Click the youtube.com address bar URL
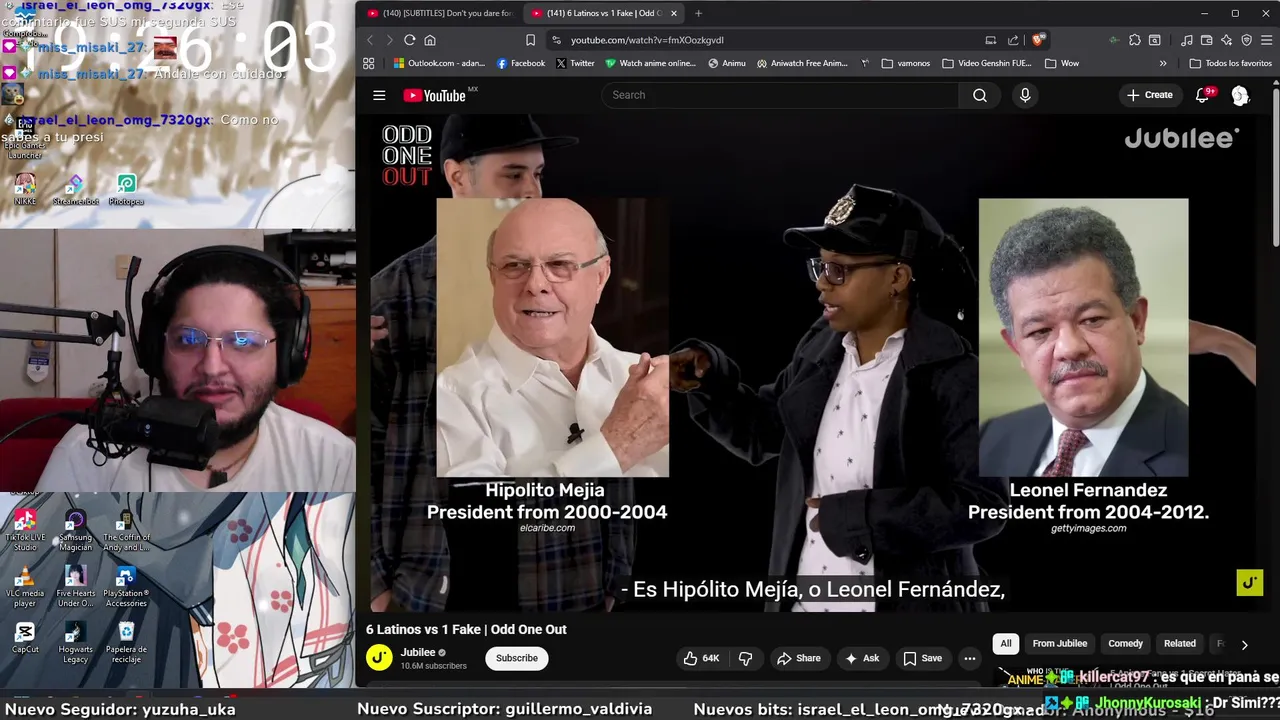Image resolution: width=1280 pixels, height=720 pixels. click(647, 40)
